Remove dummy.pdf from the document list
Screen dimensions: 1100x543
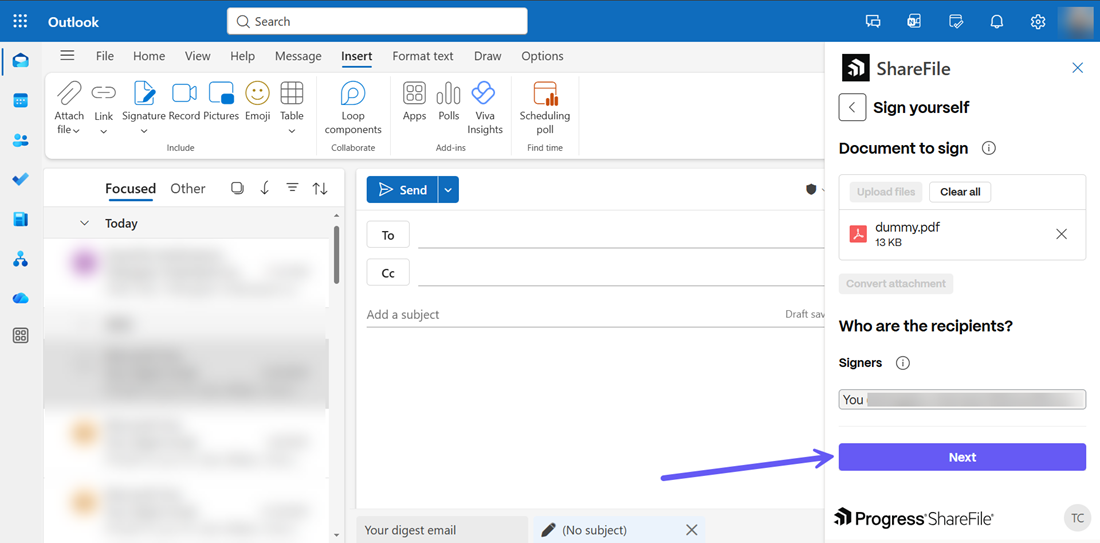click(x=1061, y=234)
